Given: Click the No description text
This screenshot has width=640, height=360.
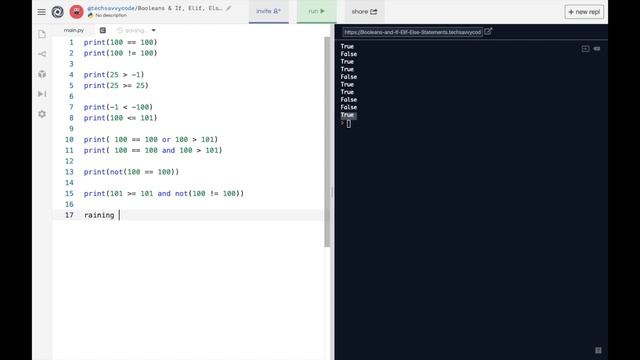Looking at the screenshot, I should point(111,16).
